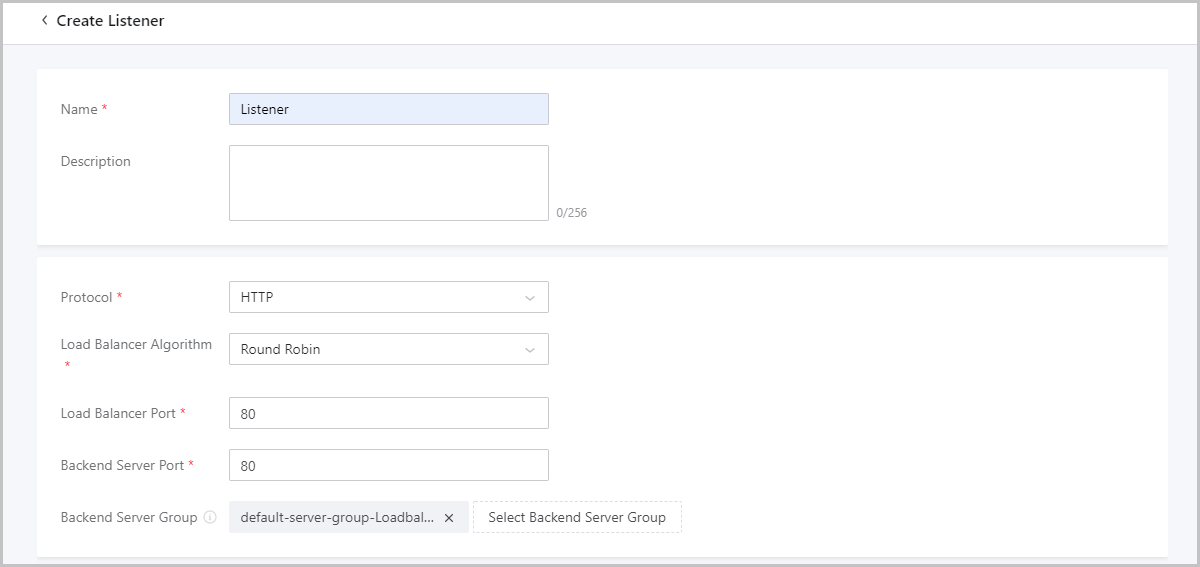The height and width of the screenshot is (567, 1200).
Task: Click the Backend Server Group label text
Action: point(129,518)
